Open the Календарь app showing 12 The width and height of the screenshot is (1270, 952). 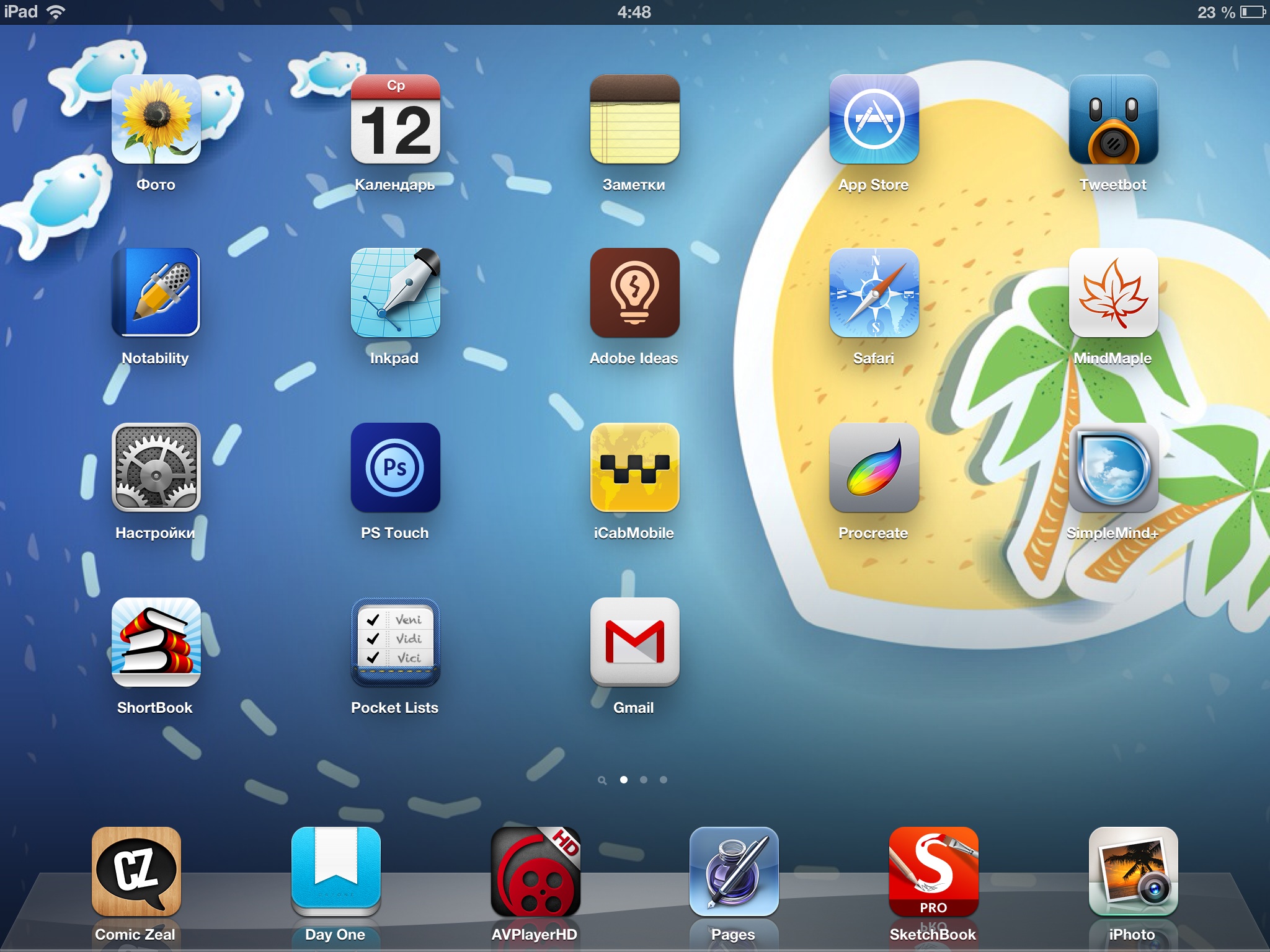pos(396,119)
